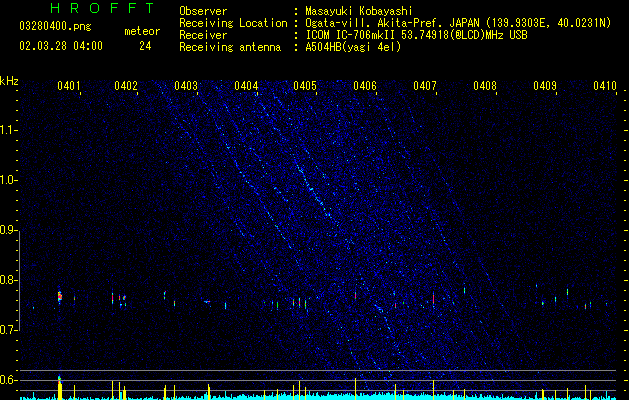Click the 0.9 kHz axis label
The height and width of the screenshot is (400, 629).
click(8, 230)
